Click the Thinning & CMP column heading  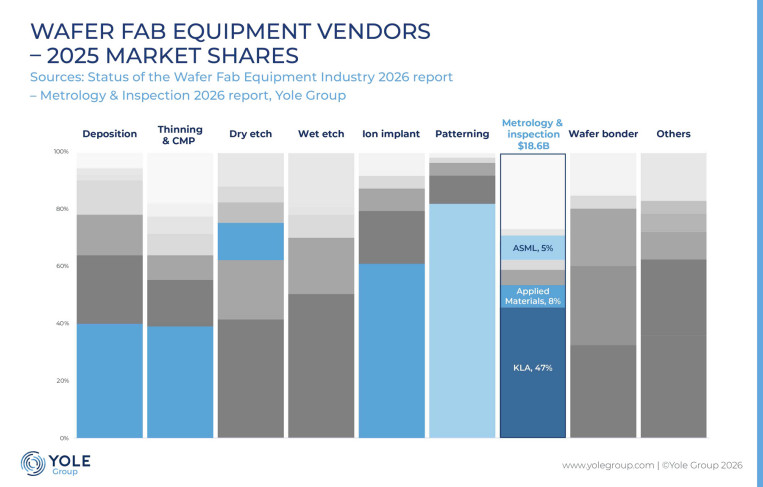tap(180, 135)
